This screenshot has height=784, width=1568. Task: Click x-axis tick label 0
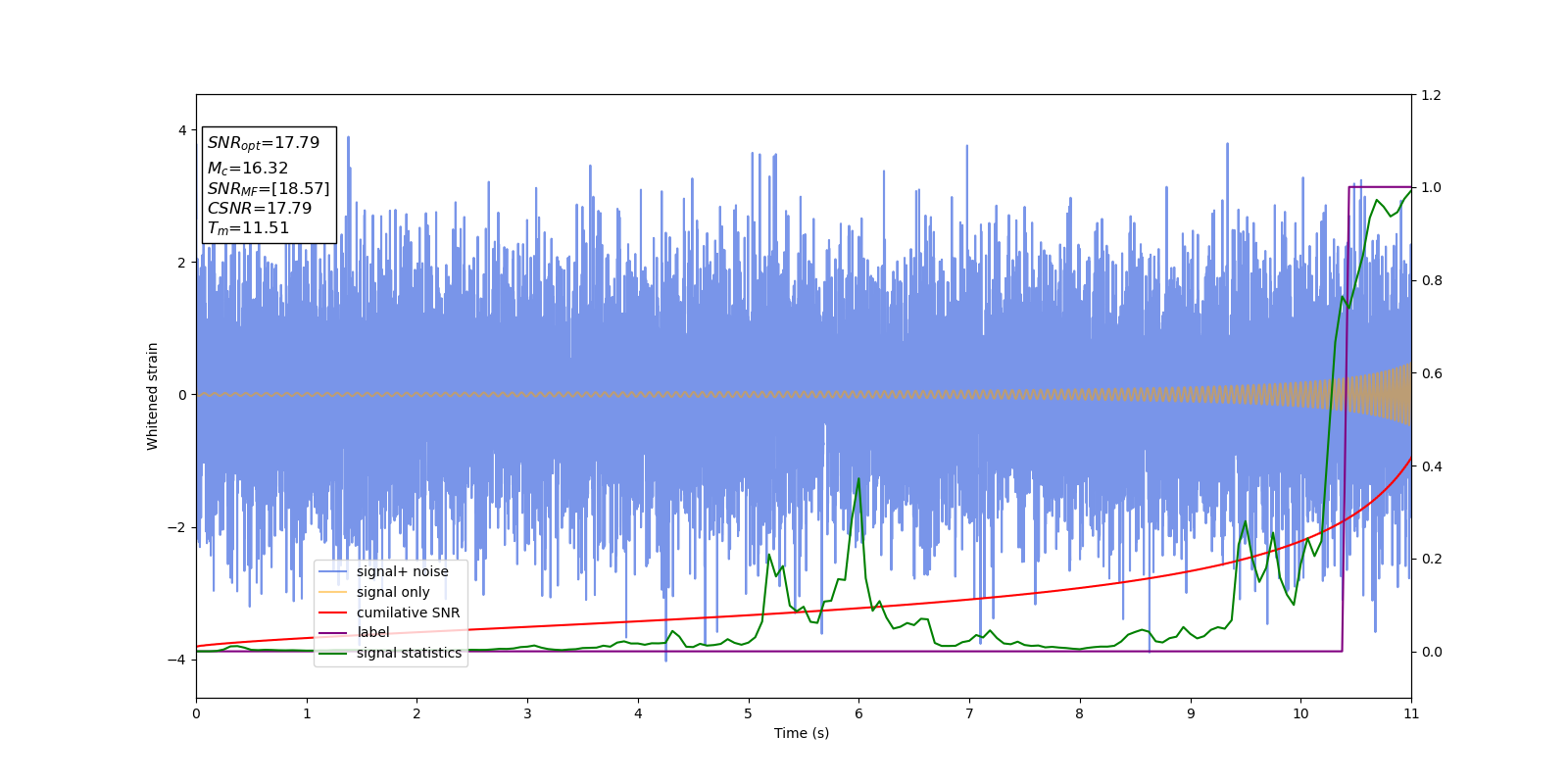196,713
